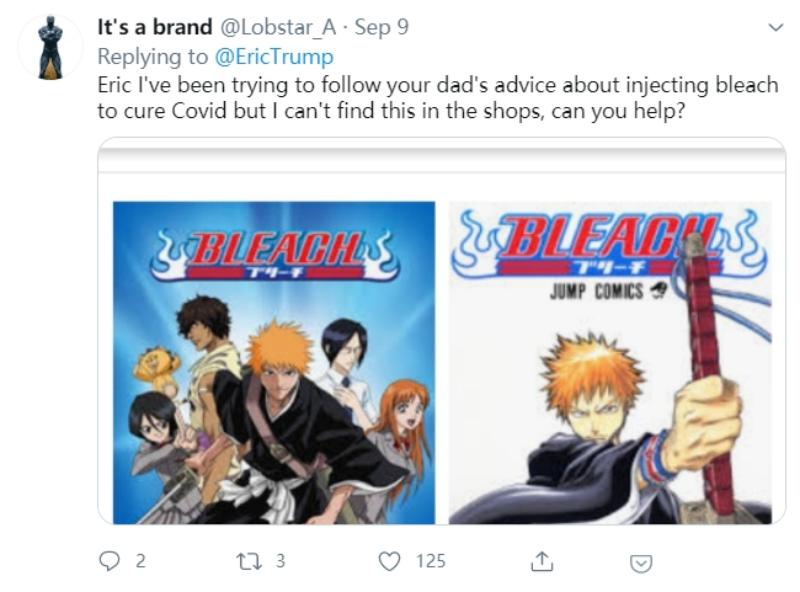Open the @Lobstar_A handle link
The height and width of the screenshot is (592, 800).
coord(278,27)
